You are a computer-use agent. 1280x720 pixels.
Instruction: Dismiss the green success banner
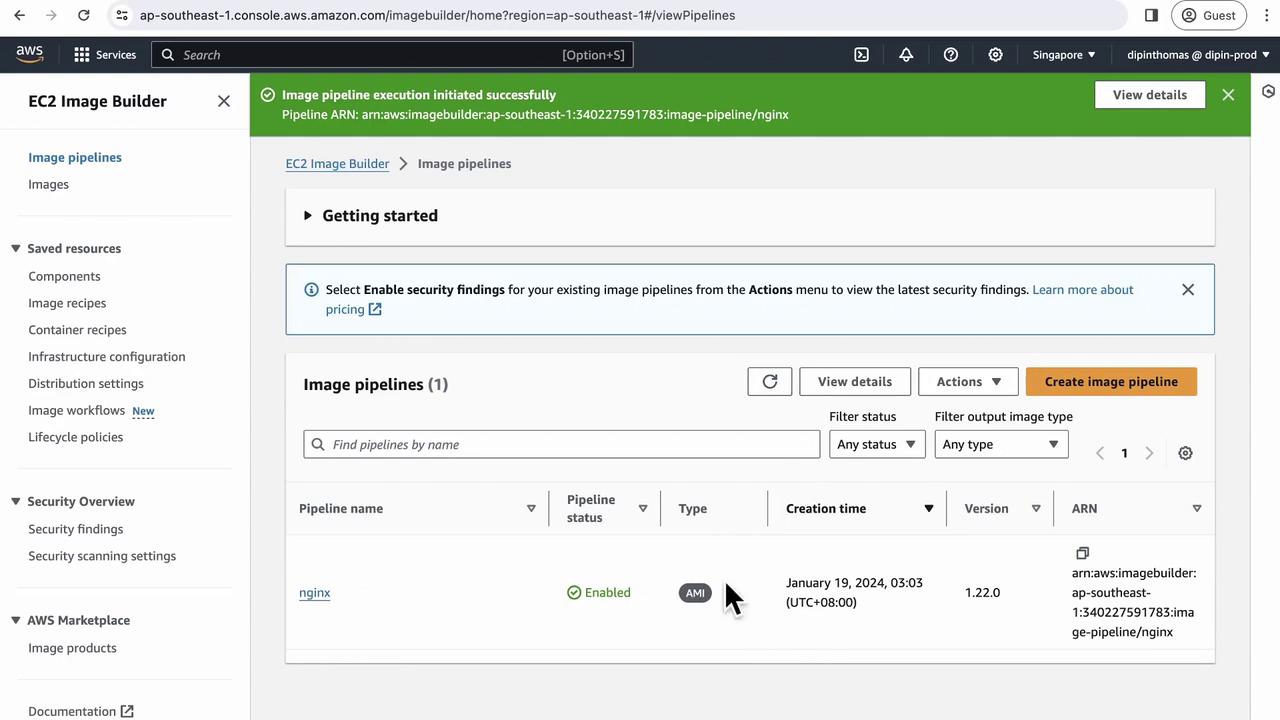(1228, 95)
